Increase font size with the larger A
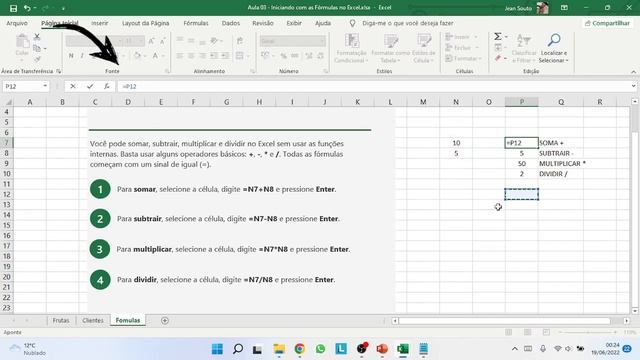This screenshot has height=360, width=640. tap(151, 41)
